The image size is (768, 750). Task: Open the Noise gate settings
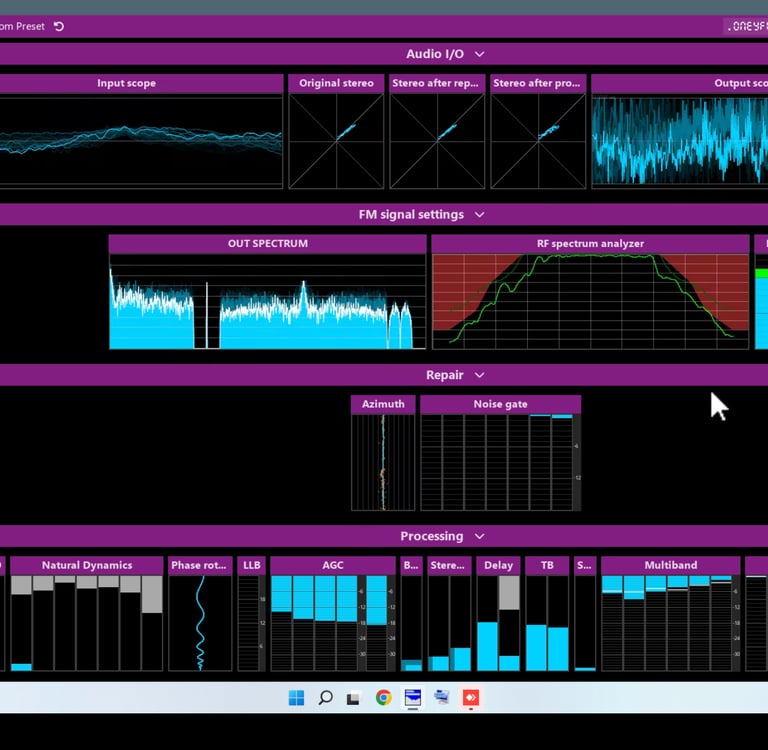pyautogui.click(x=500, y=404)
